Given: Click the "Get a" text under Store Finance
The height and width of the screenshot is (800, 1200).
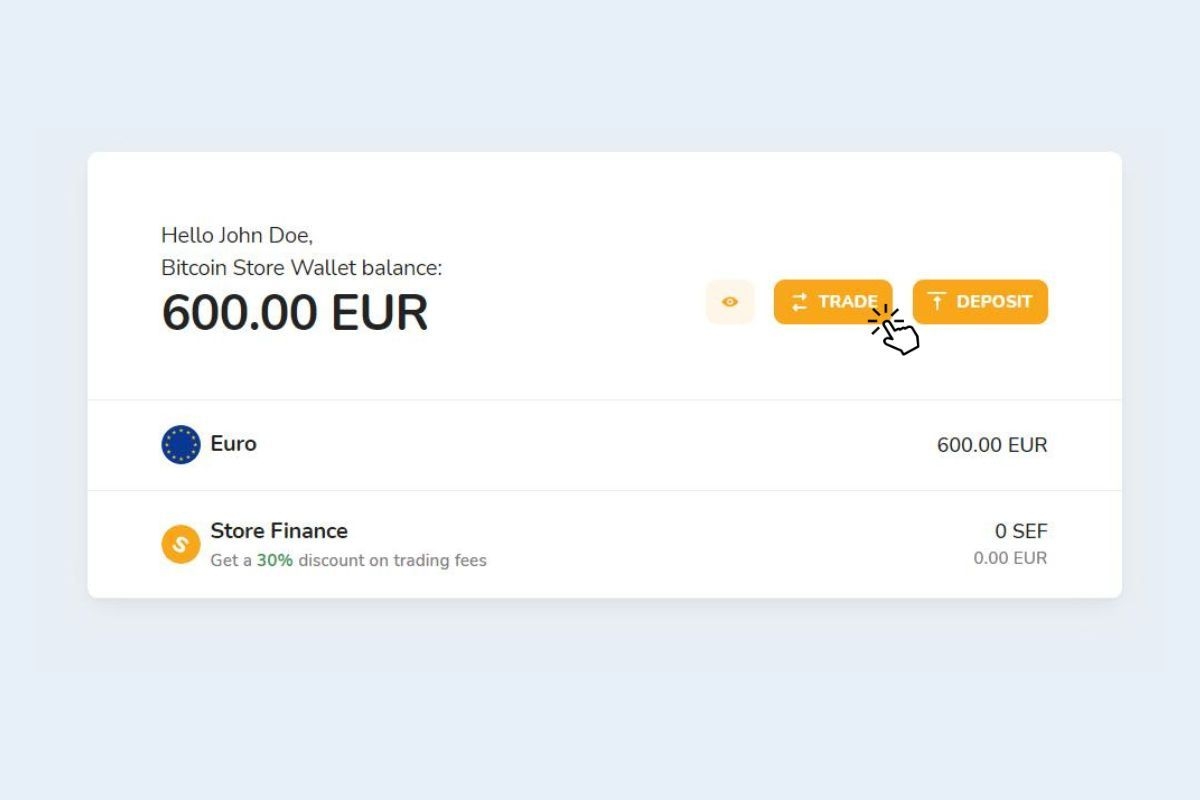Looking at the screenshot, I should pos(231,561).
